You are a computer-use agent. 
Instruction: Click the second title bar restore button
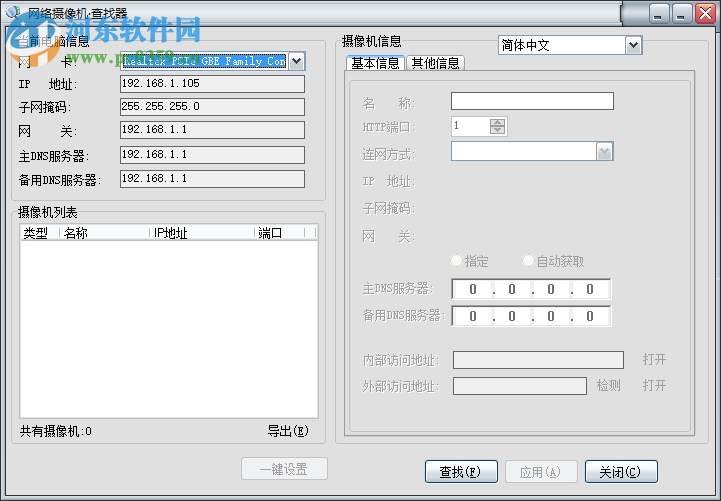682,13
